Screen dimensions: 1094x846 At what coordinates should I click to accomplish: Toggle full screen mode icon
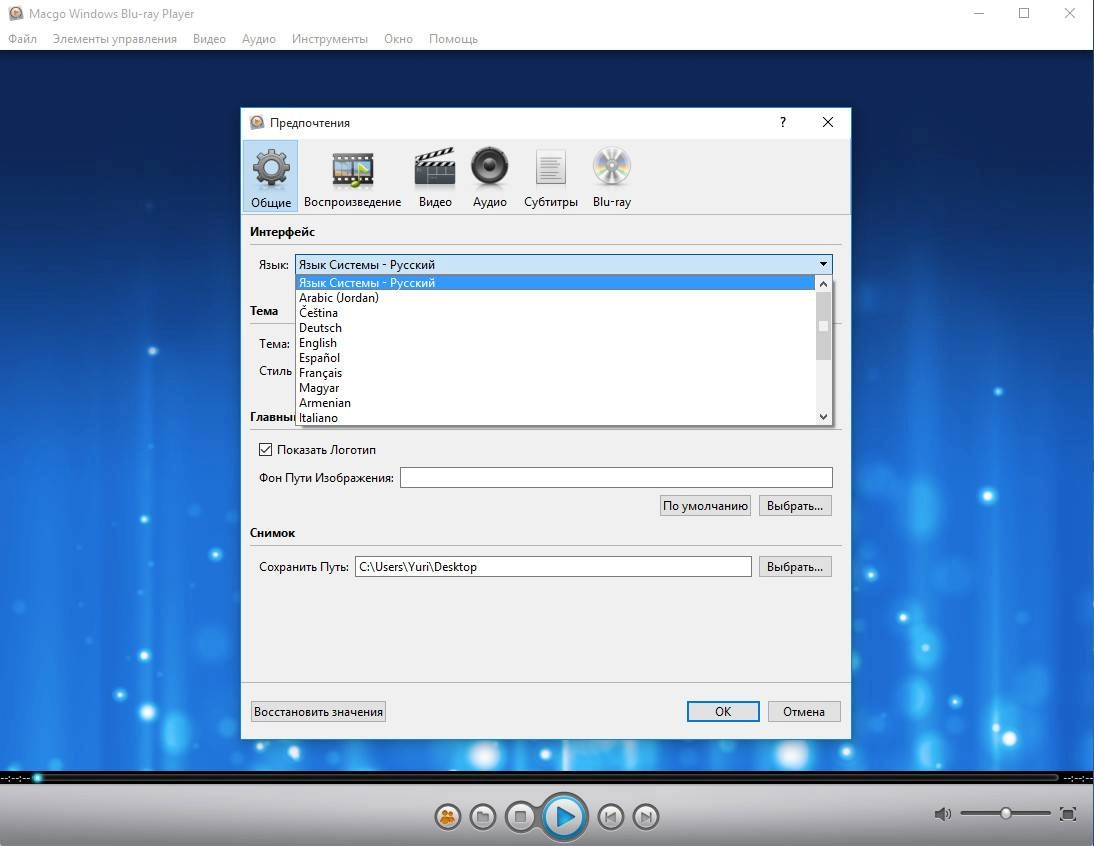pyautogui.click(x=1067, y=813)
